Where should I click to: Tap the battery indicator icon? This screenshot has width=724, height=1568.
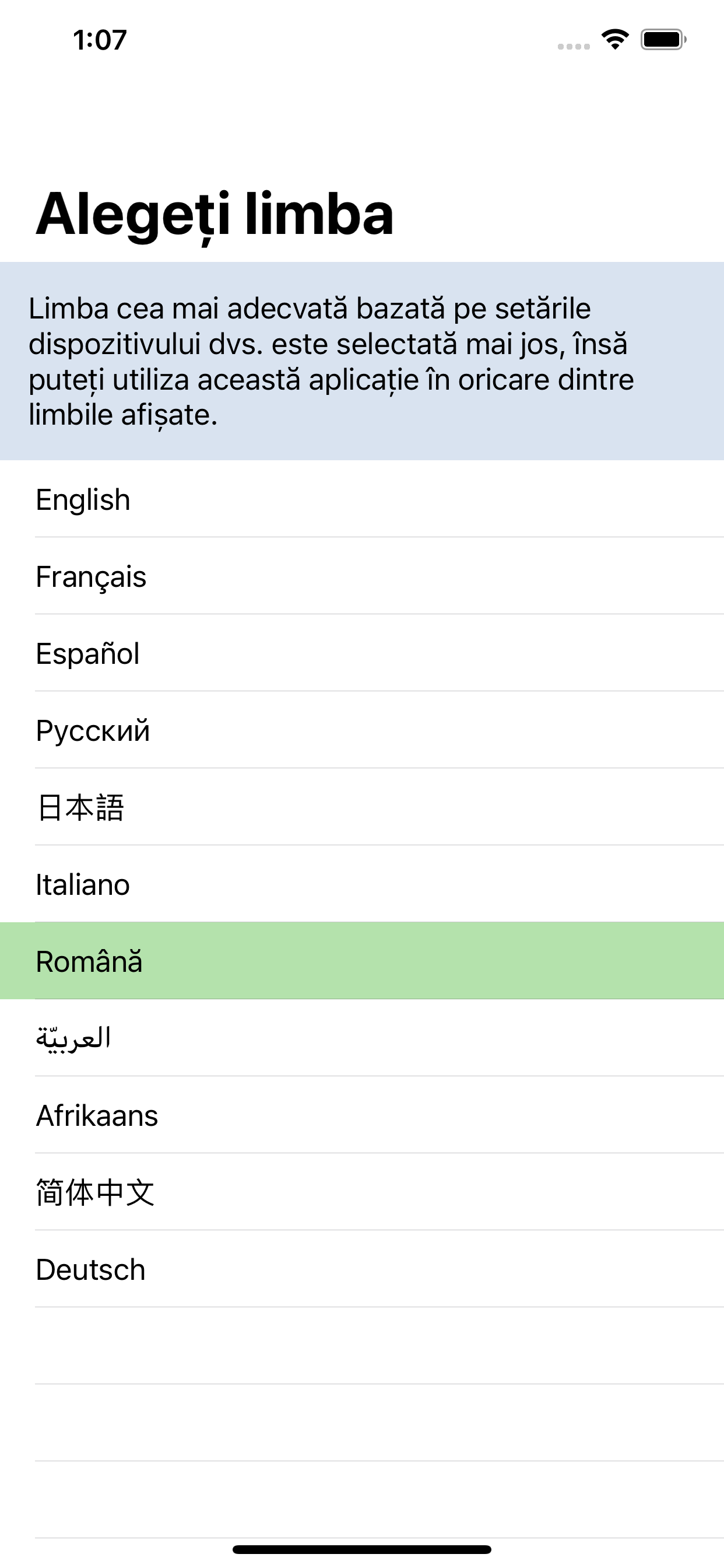pyautogui.click(x=663, y=40)
